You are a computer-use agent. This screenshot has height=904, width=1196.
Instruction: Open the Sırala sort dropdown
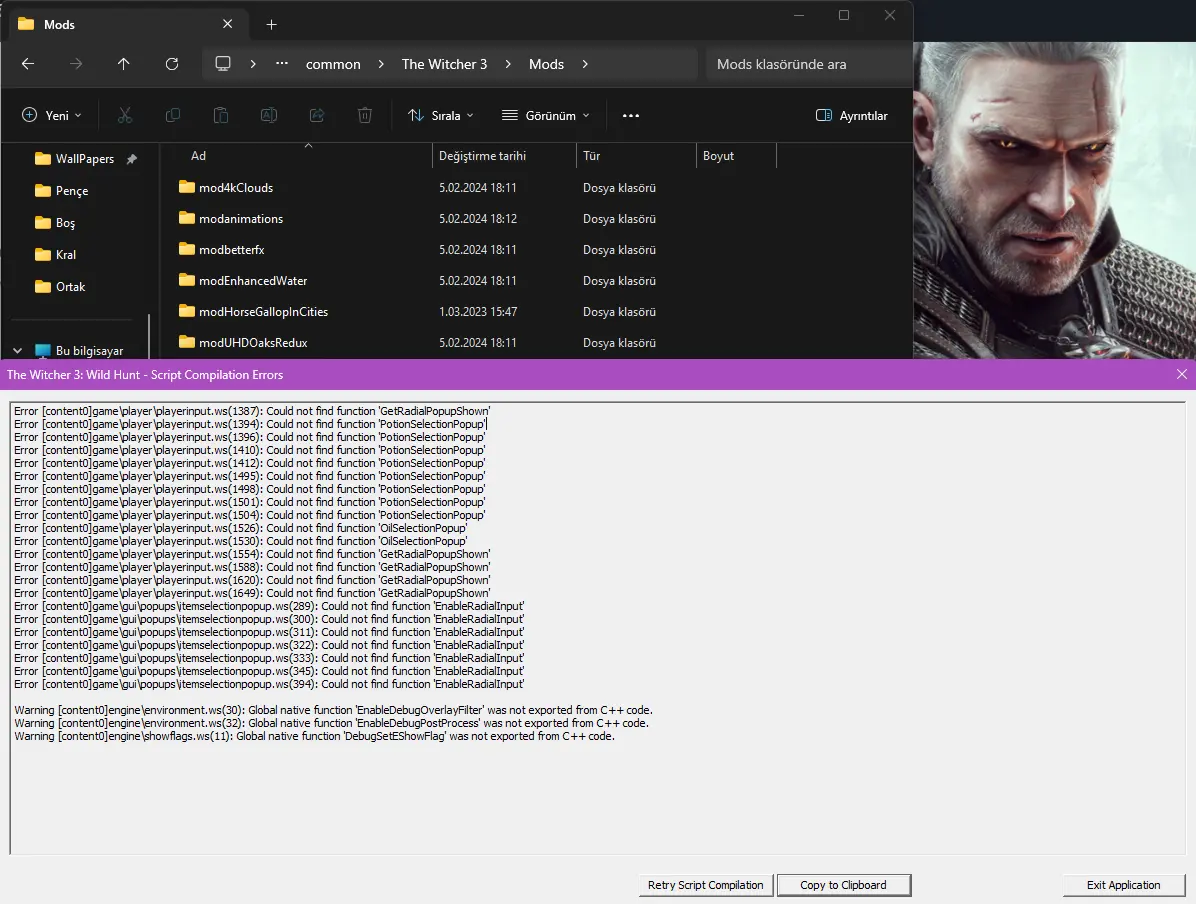coord(441,115)
